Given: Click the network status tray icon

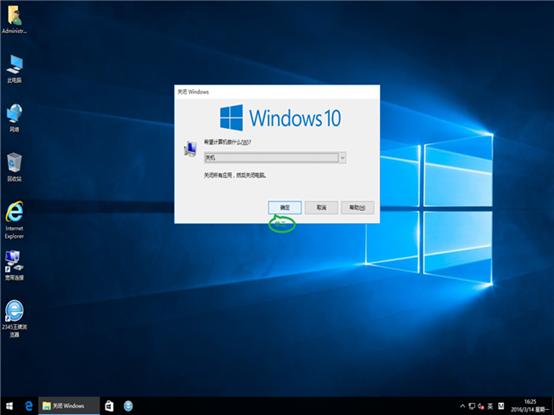Looking at the screenshot, I should click(472, 406).
